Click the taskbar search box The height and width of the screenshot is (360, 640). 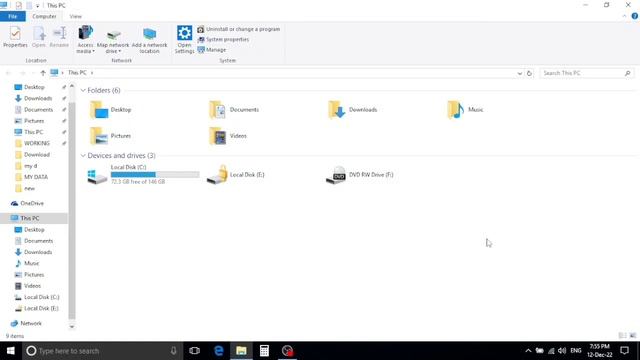coord(102,351)
